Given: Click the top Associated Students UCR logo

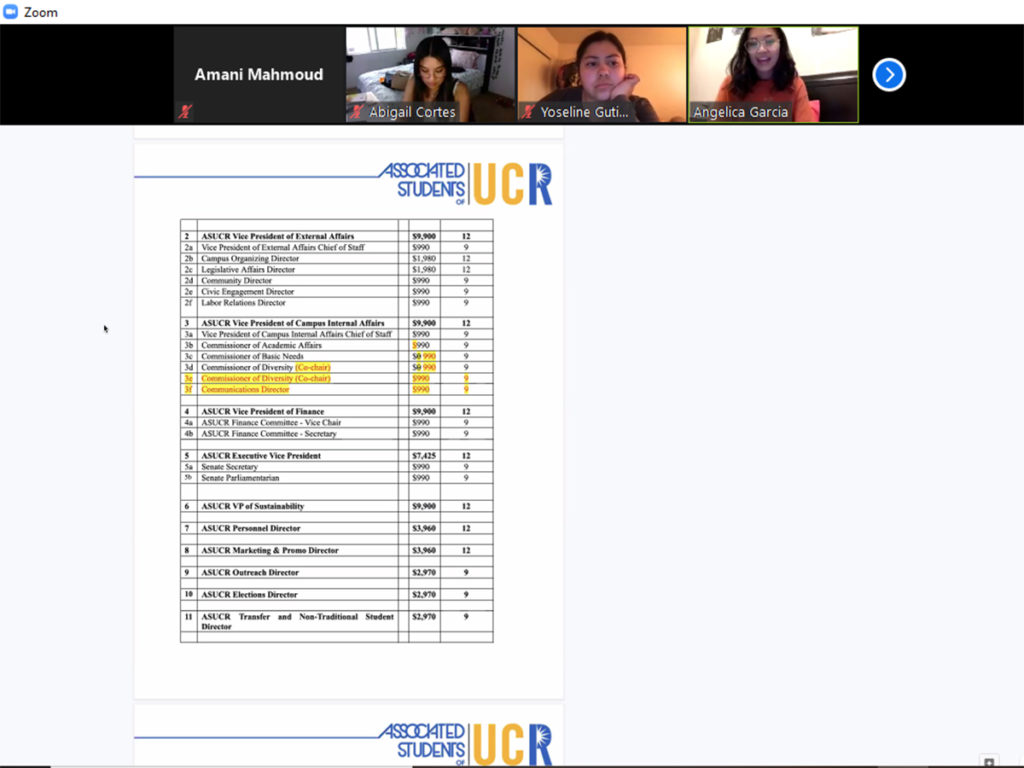Looking at the screenshot, I should pyautogui.click(x=465, y=184).
